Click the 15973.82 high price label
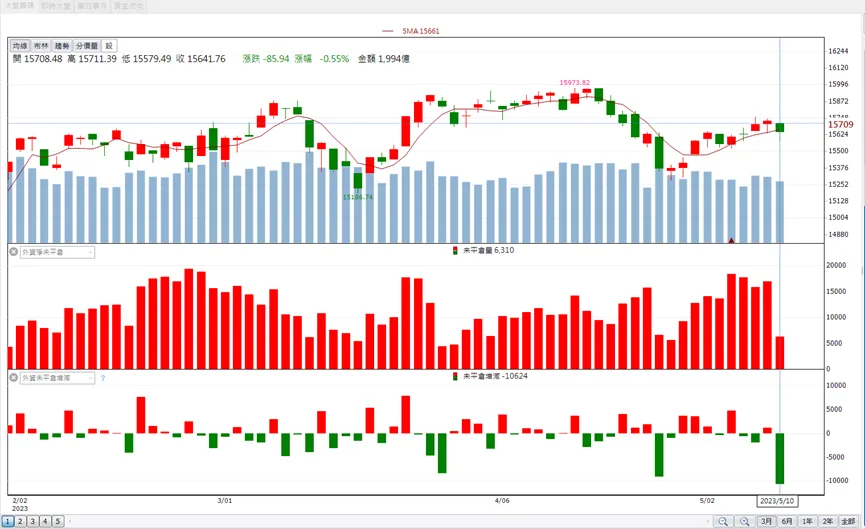This screenshot has width=865, height=529. tap(574, 83)
